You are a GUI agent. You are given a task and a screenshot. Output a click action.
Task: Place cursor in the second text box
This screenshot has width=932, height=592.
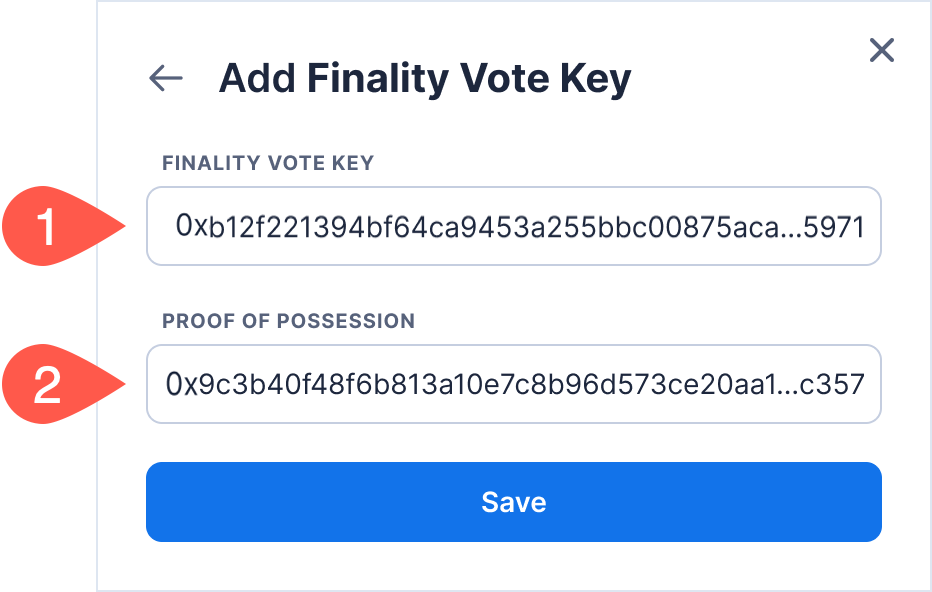point(513,384)
